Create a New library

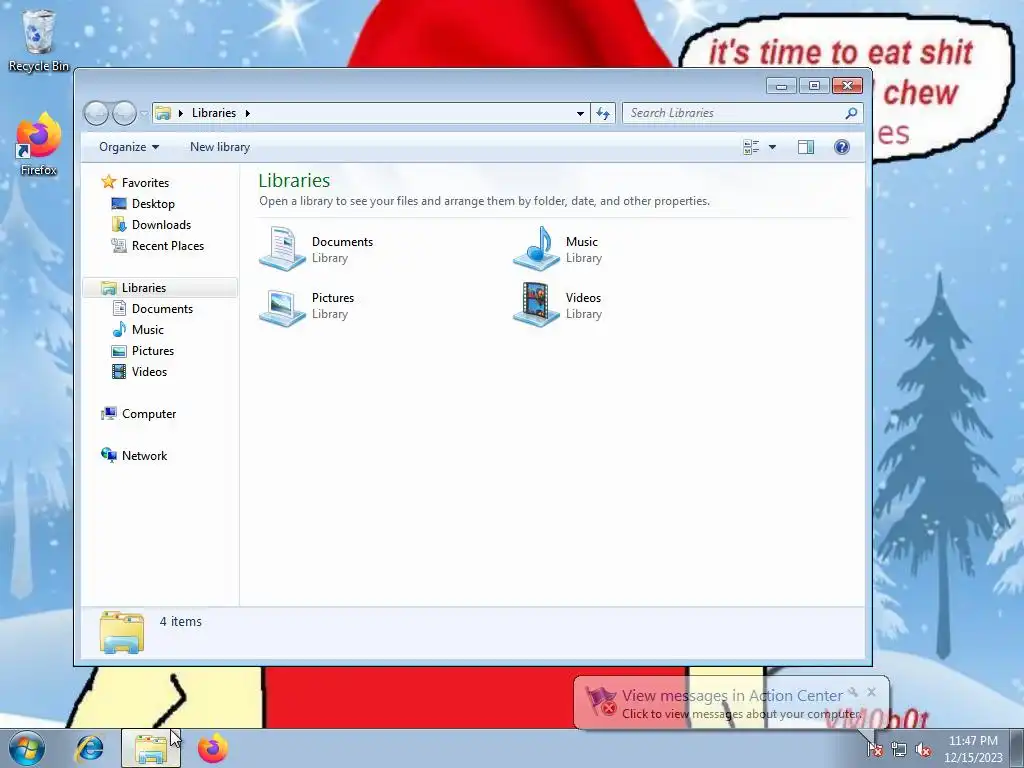pos(220,147)
